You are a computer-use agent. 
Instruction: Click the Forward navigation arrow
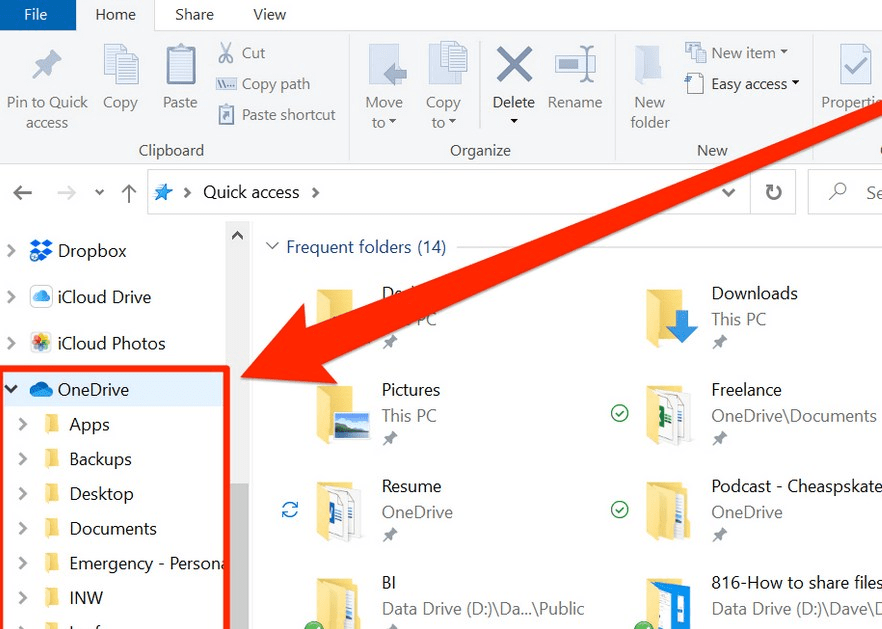pyautogui.click(x=66, y=193)
